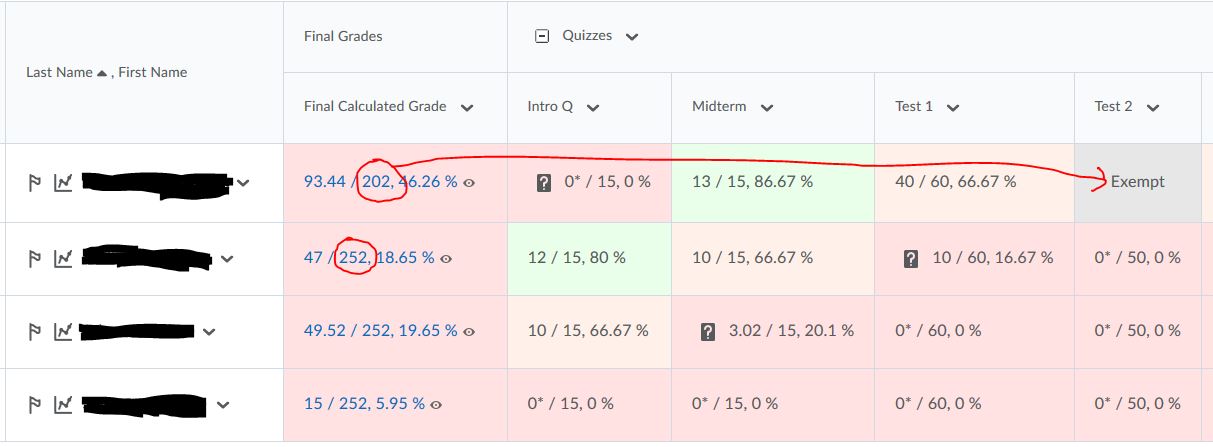Viewport: 1213px width, 447px height.
Task: Toggle eye icon next to 5.95 % grade
Action: pyautogui.click(x=436, y=405)
